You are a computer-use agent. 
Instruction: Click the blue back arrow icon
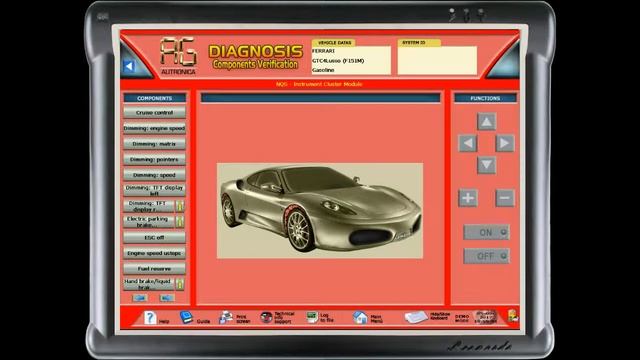129,66
